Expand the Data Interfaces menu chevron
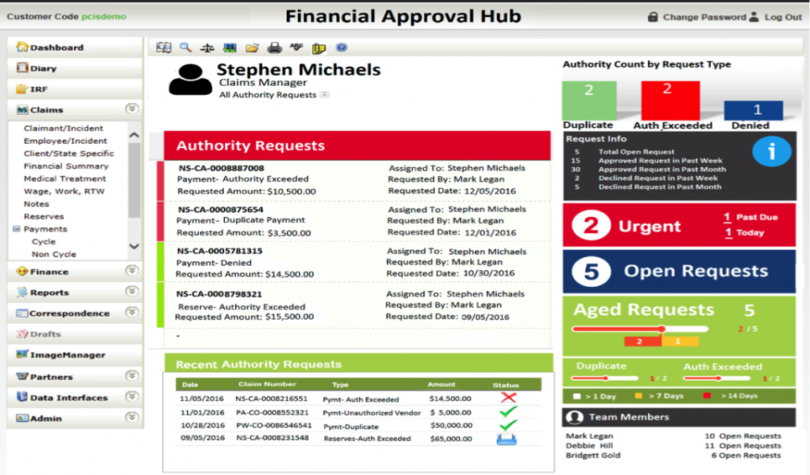This screenshot has width=810, height=475. [x=132, y=396]
